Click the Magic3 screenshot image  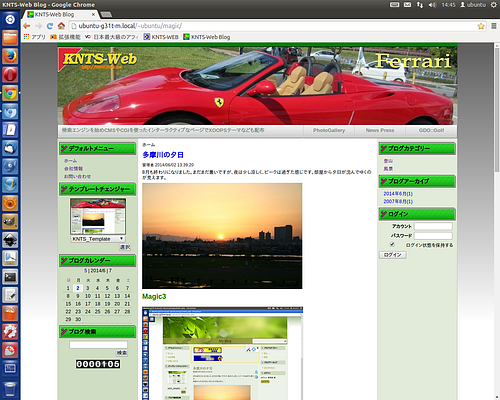[222, 353]
